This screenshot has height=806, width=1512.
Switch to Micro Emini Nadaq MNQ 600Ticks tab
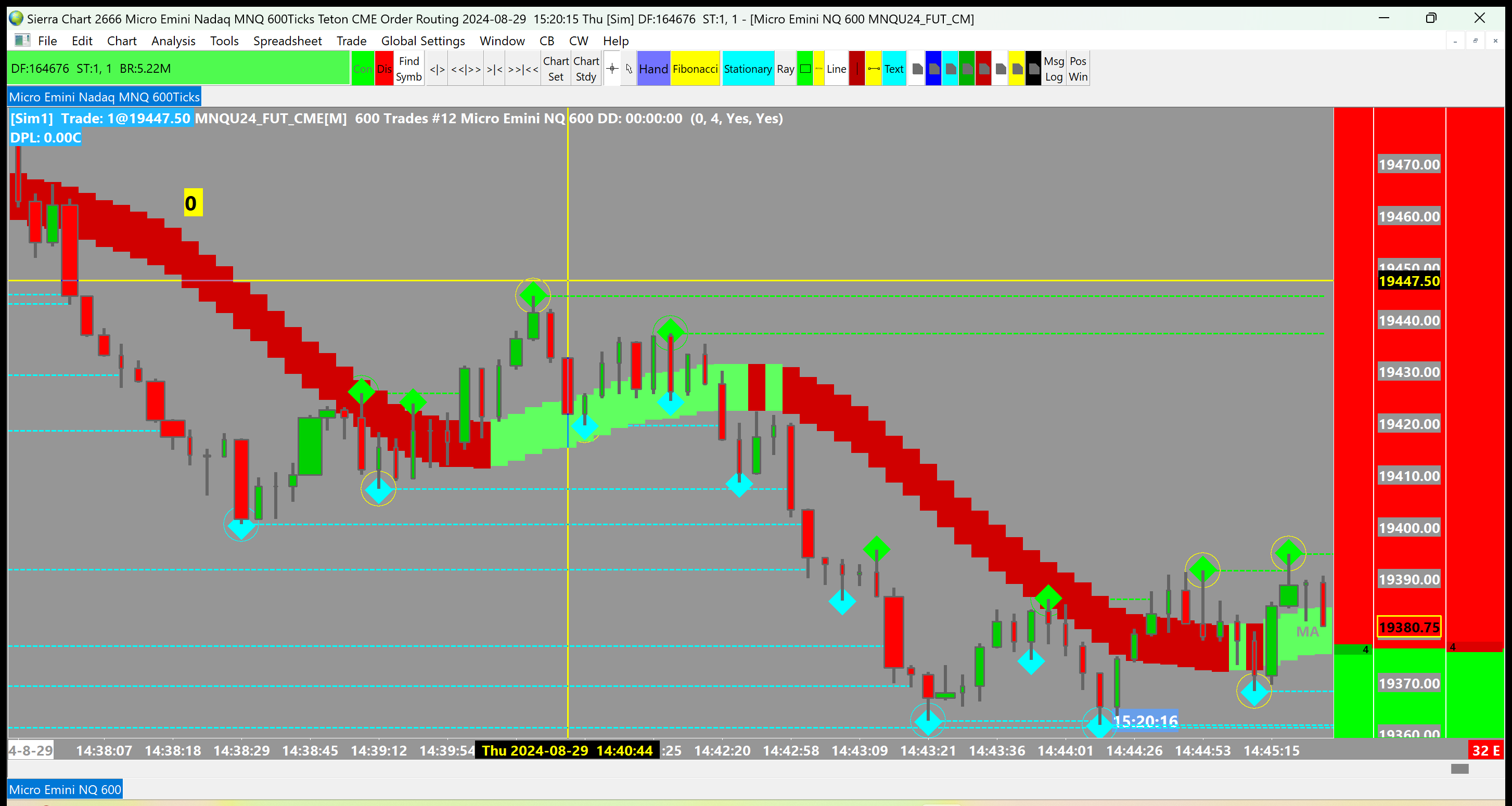click(104, 97)
